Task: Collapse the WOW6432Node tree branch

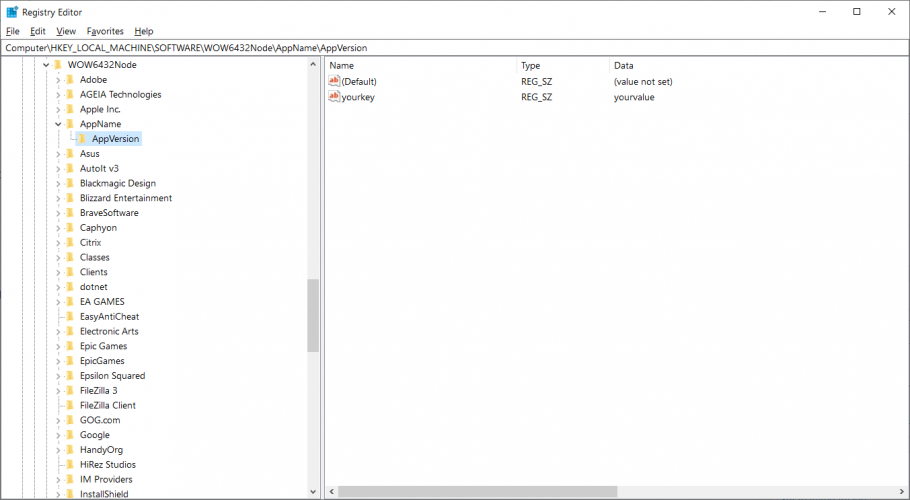Action: (46, 65)
